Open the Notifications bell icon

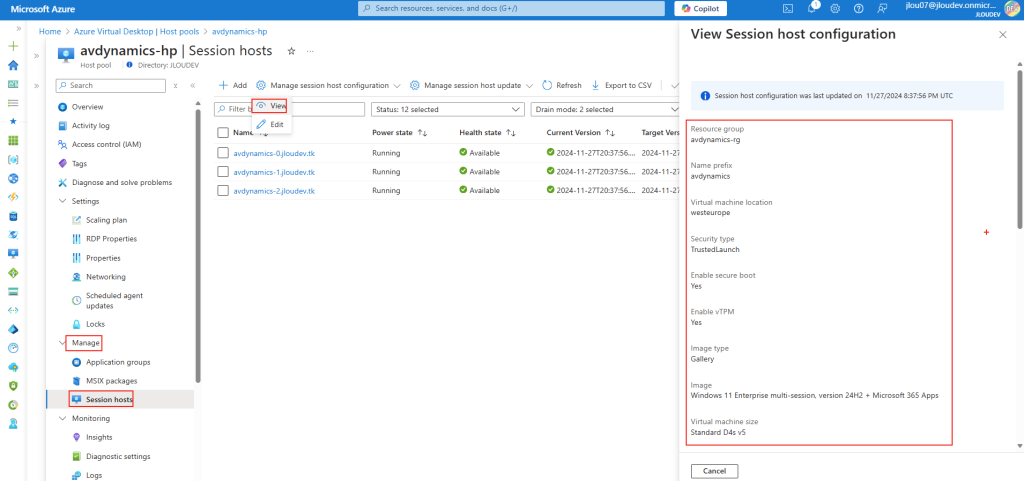click(x=812, y=8)
